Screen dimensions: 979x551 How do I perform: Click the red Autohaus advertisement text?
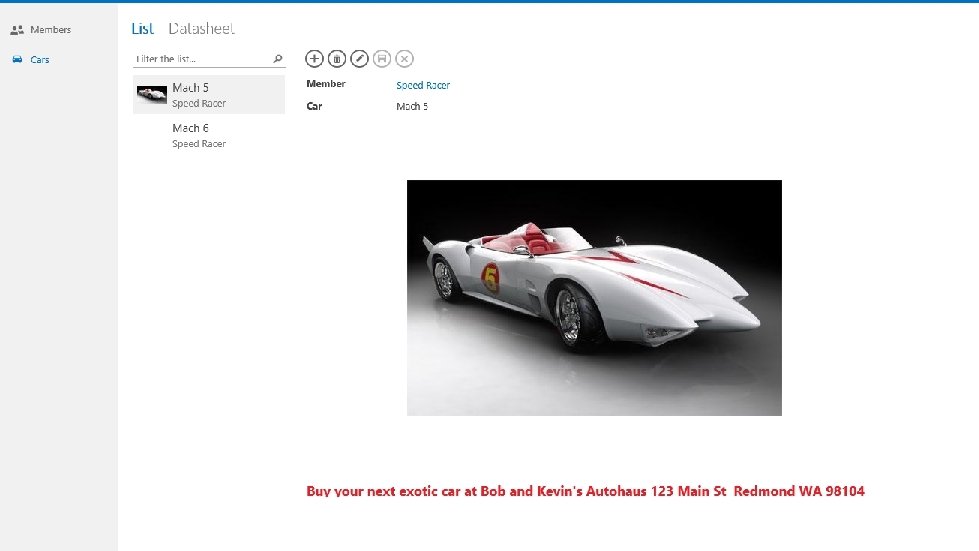click(585, 491)
